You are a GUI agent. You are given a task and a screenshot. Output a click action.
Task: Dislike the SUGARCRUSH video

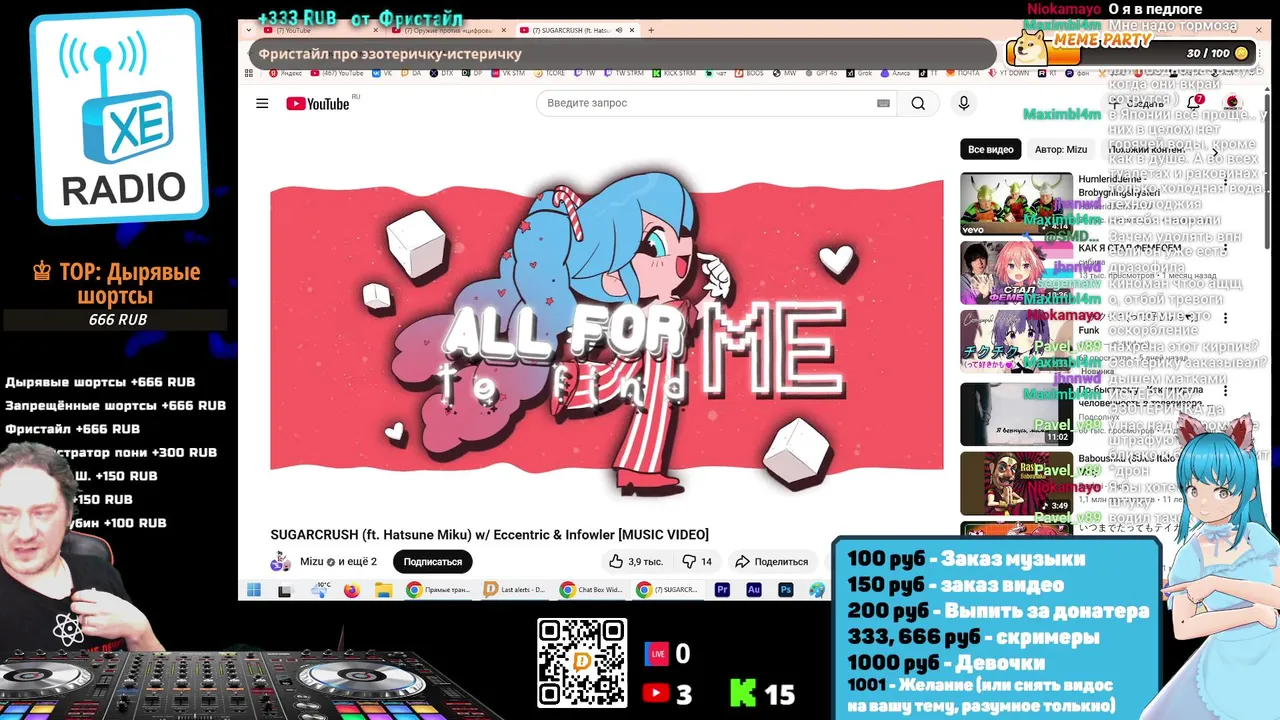pyautogui.click(x=697, y=562)
